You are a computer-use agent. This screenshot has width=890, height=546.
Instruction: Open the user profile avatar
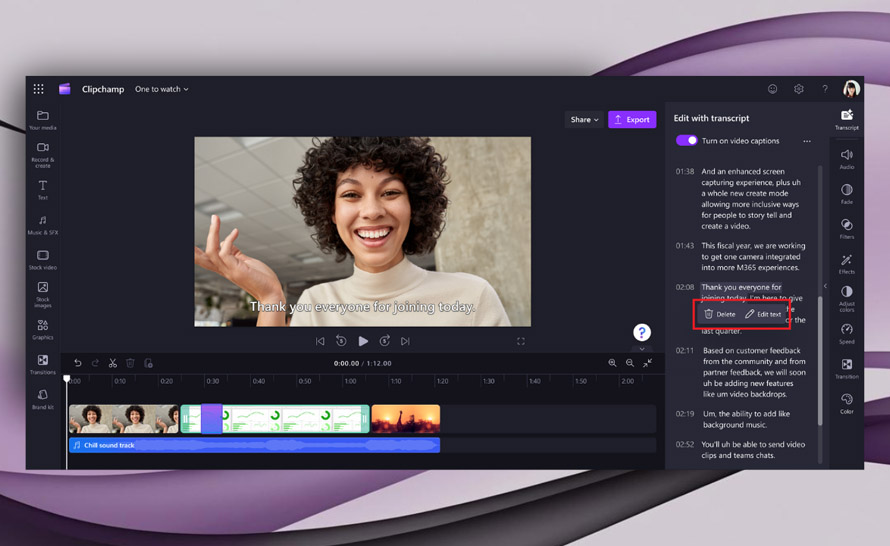click(x=851, y=89)
